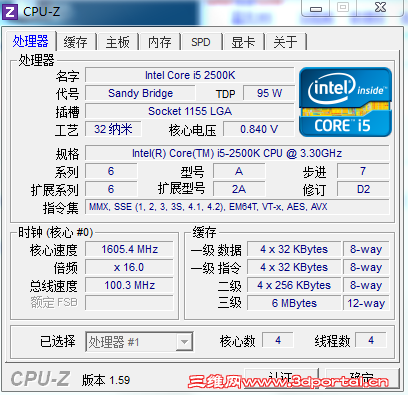Open the 关于 tab

pos(285,42)
